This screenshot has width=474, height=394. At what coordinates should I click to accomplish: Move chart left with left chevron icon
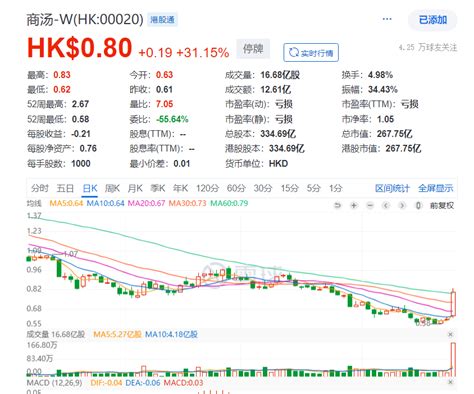point(386,206)
